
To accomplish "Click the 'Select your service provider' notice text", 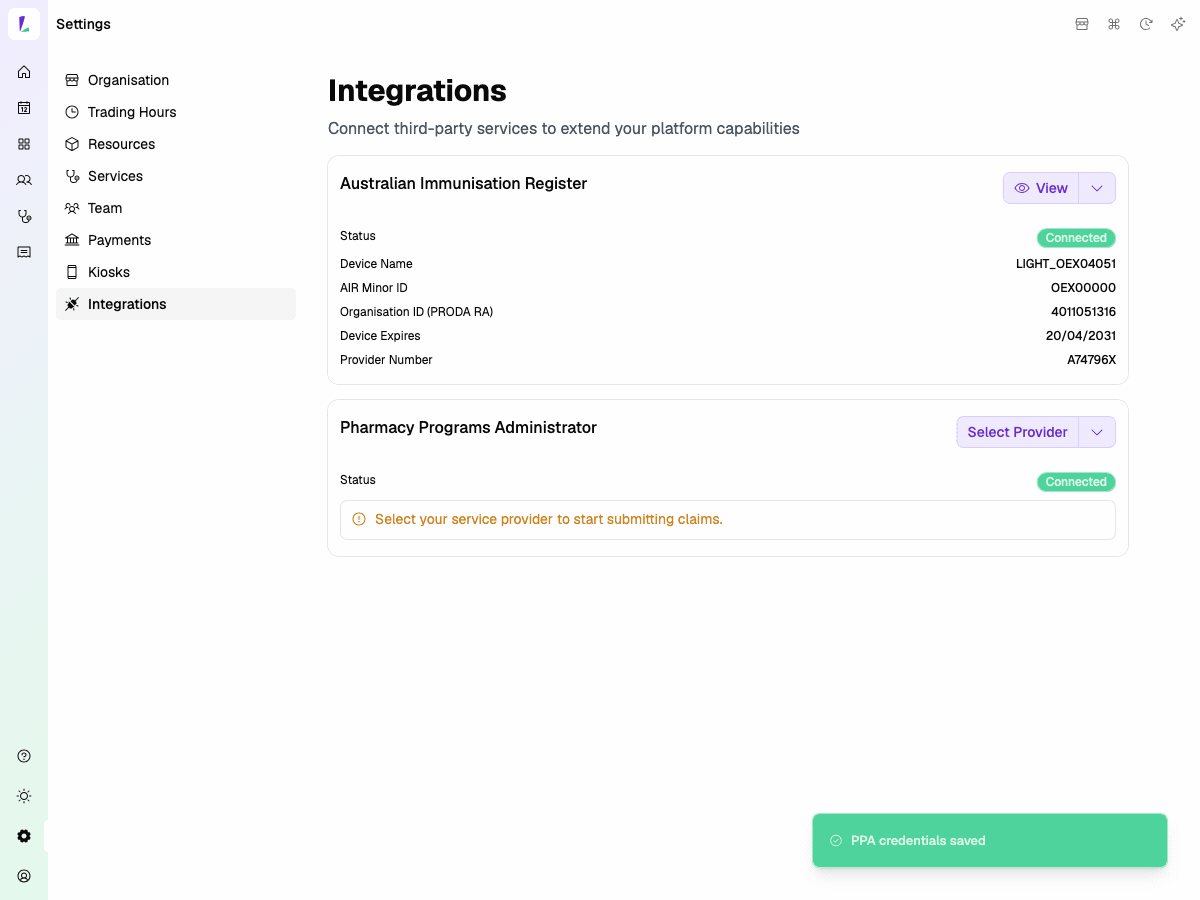I will tap(549, 519).
